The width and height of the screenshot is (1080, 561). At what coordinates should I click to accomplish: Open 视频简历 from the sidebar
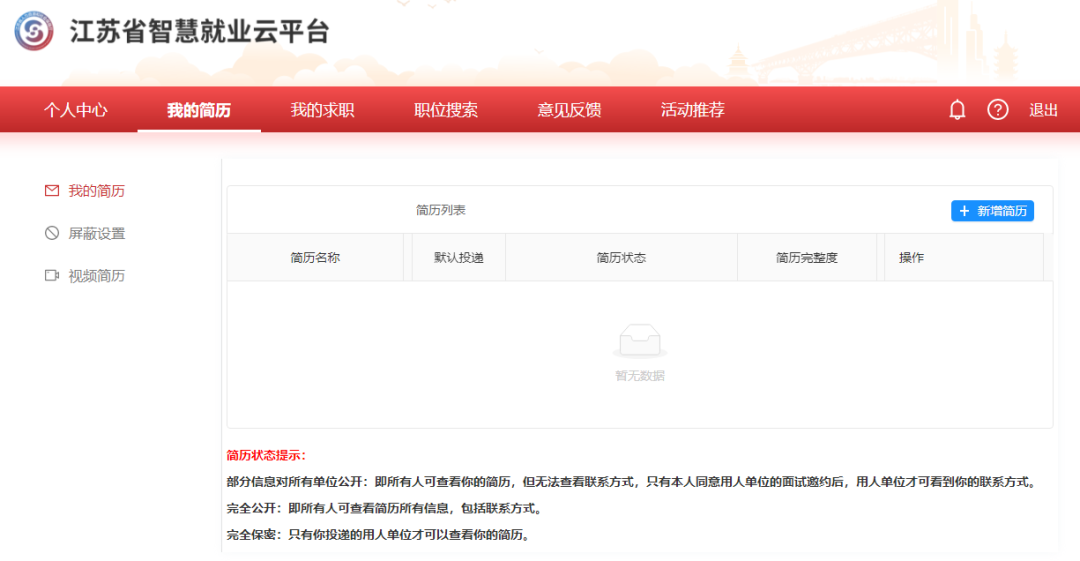point(96,275)
